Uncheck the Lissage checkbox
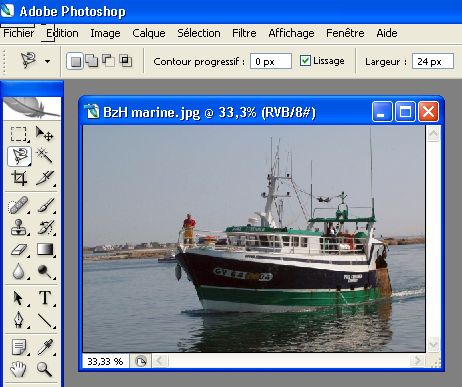Image resolution: width=462 pixels, height=387 pixels. 305,61
